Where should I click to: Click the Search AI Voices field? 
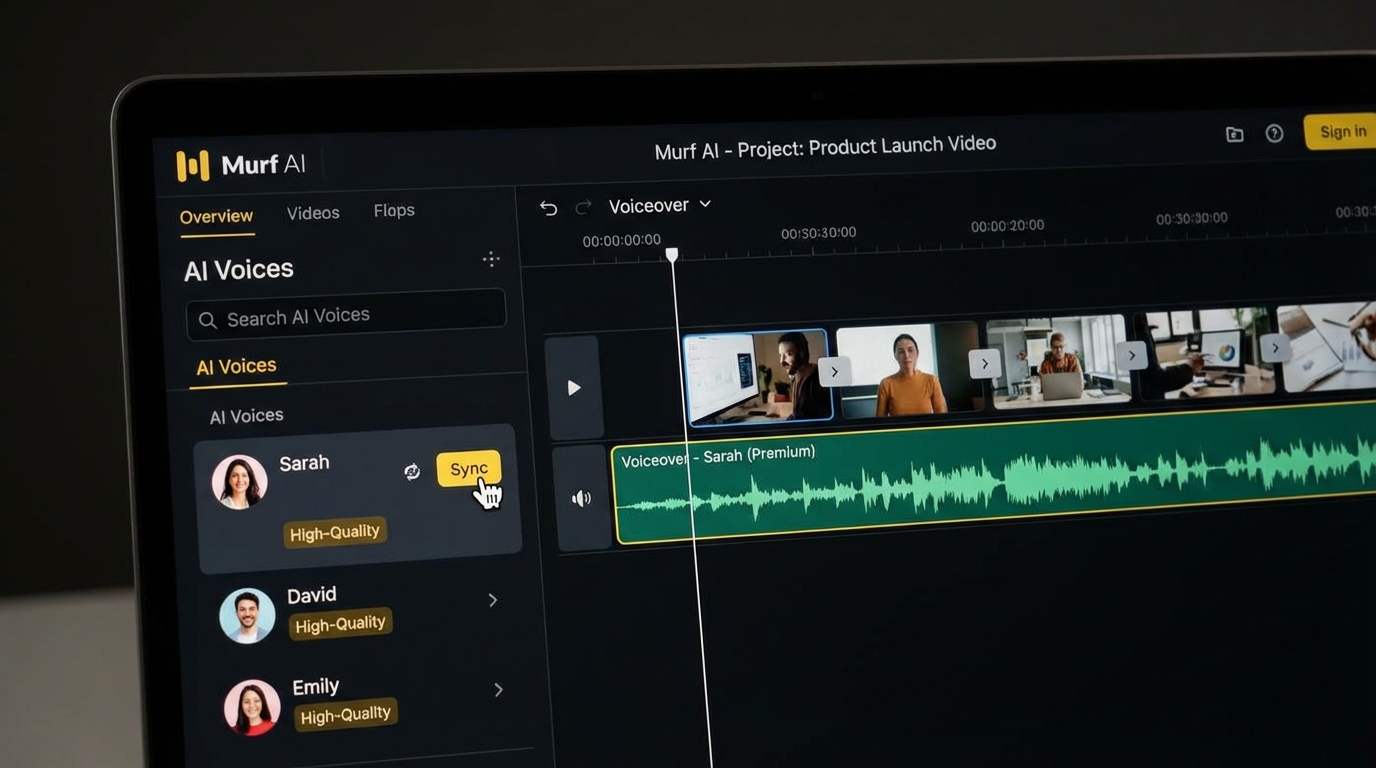[x=346, y=317]
